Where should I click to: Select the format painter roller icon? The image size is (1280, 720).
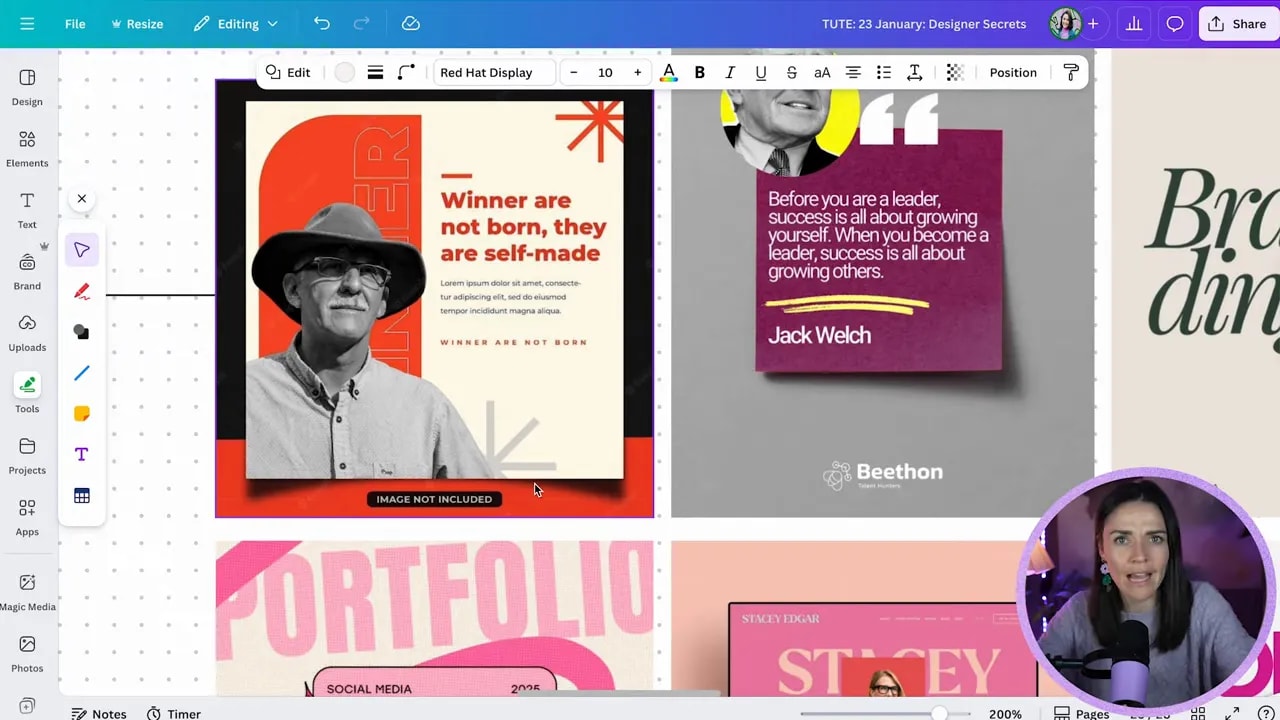(1070, 72)
